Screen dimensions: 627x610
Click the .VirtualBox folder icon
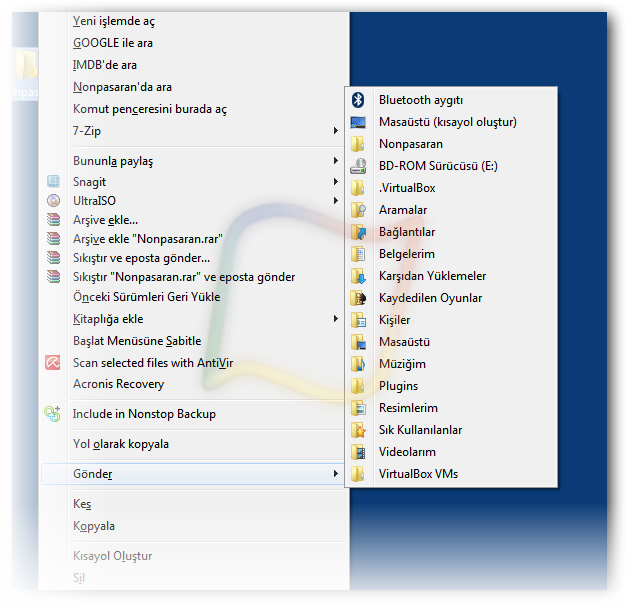(x=358, y=188)
